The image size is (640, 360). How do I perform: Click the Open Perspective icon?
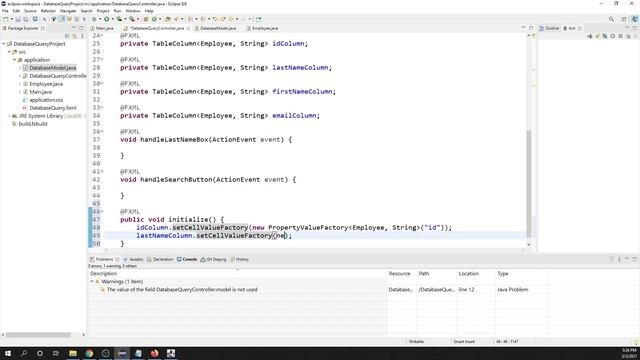[624, 19]
